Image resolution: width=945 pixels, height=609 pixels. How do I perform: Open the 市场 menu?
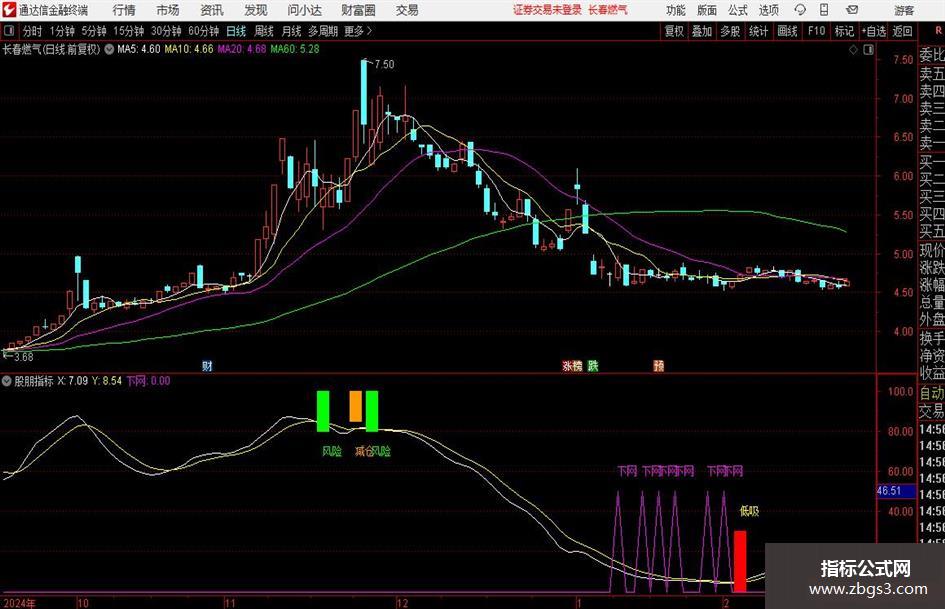(168, 10)
